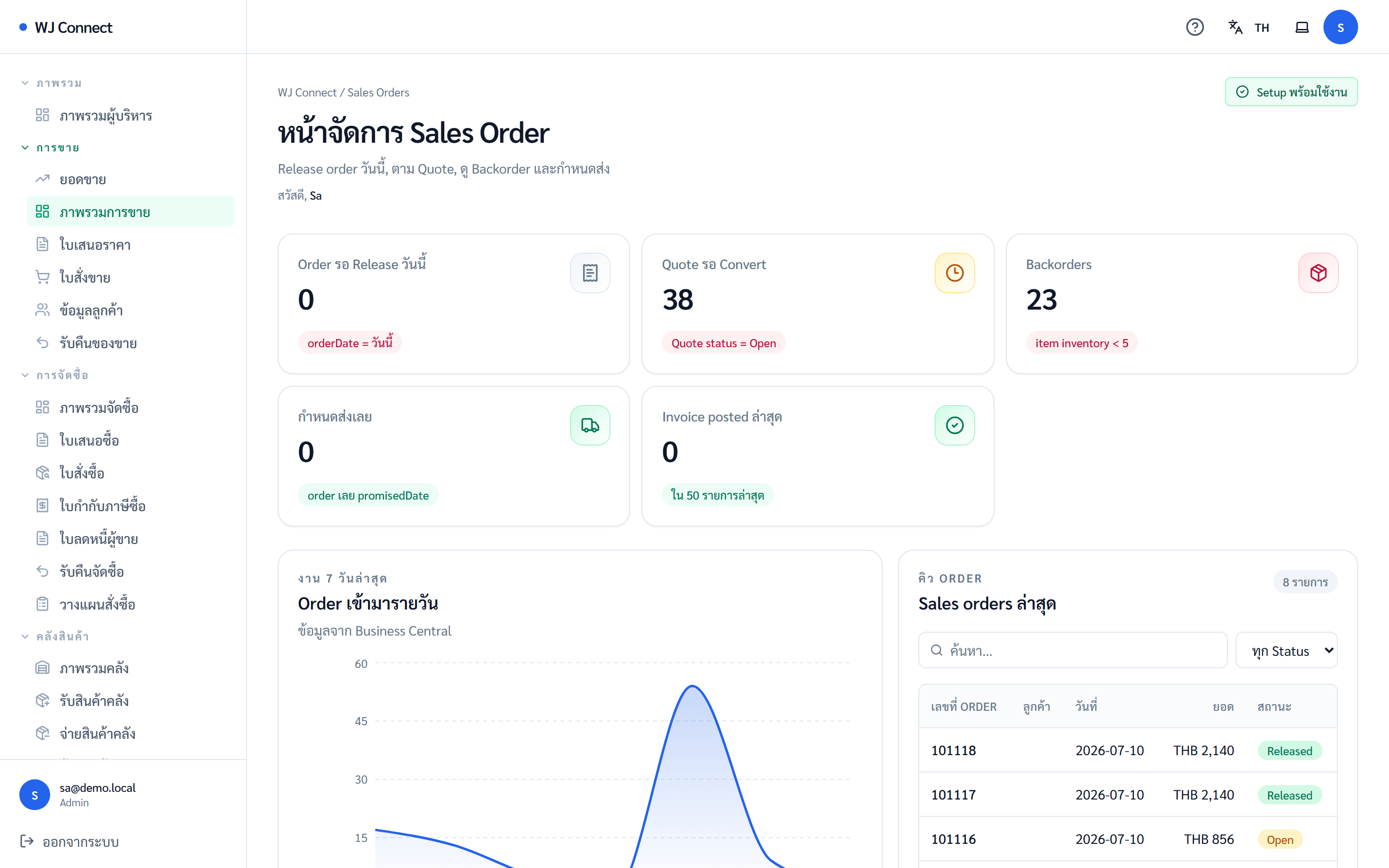Open order number 101116
Viewport: 1389px width, 868px height.
pyautogui.click(x=953, y=839)
